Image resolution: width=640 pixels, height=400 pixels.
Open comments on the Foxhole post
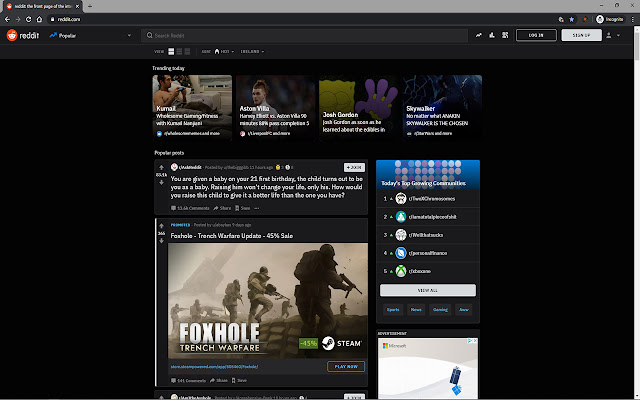pos(188,380)
